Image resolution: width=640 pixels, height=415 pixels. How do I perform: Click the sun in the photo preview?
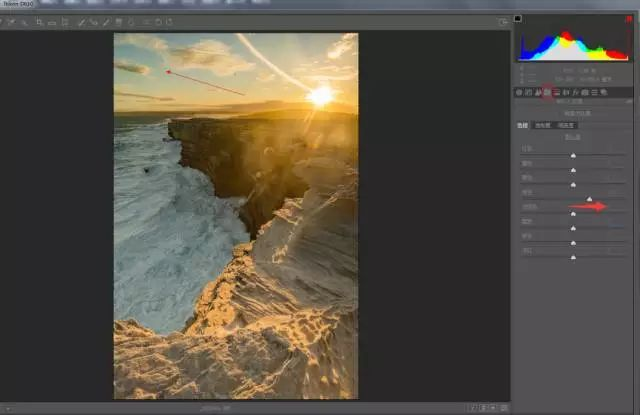click(320, 96)
